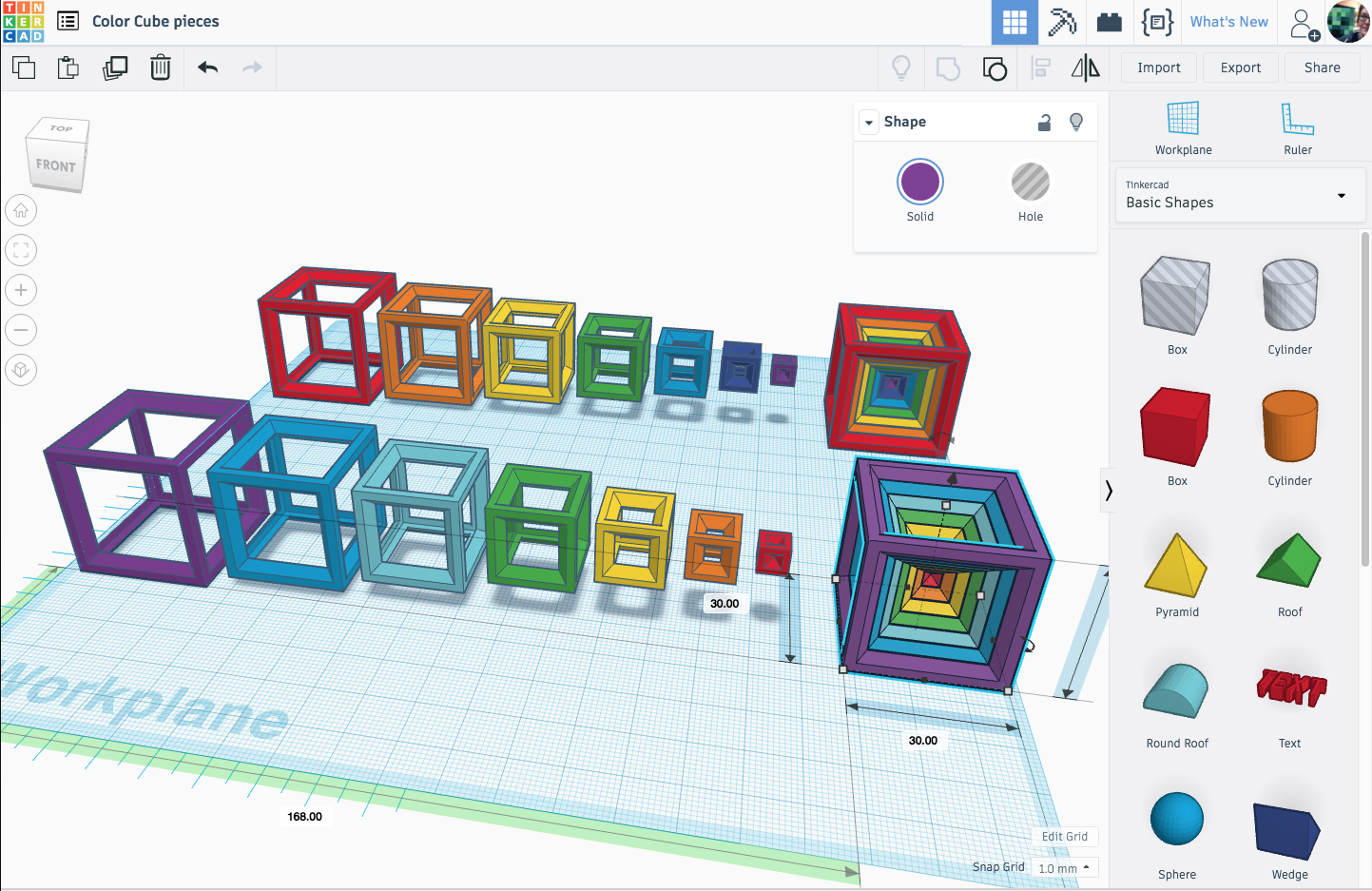Delete selection with the trash icon
This screenshot has width=1372, height=891.
click(161, 68)
